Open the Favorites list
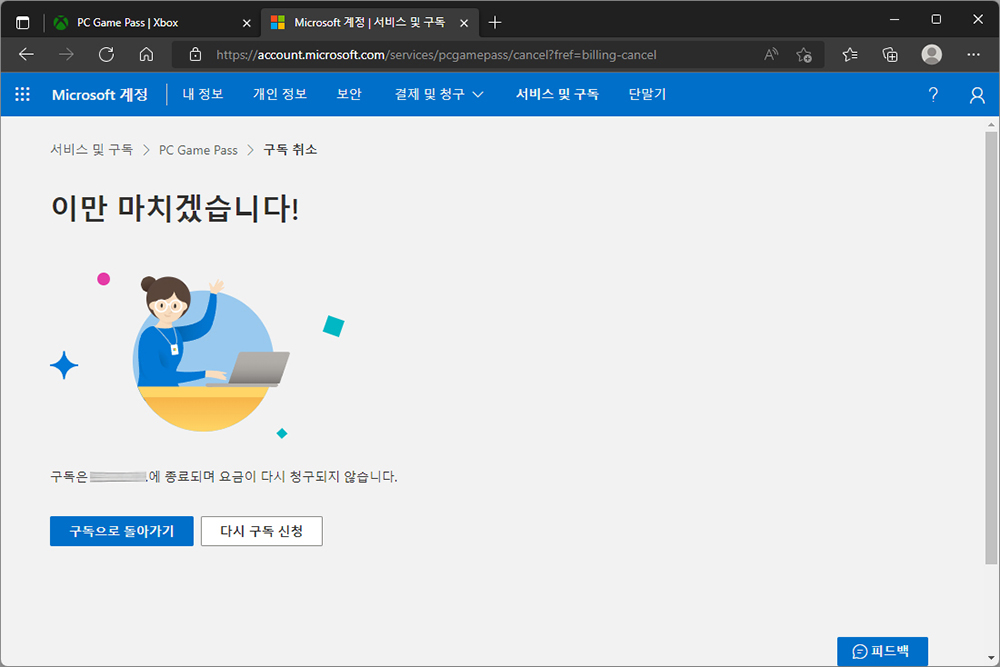This screenshot has width=1000, height=667. tap(849, 55)
